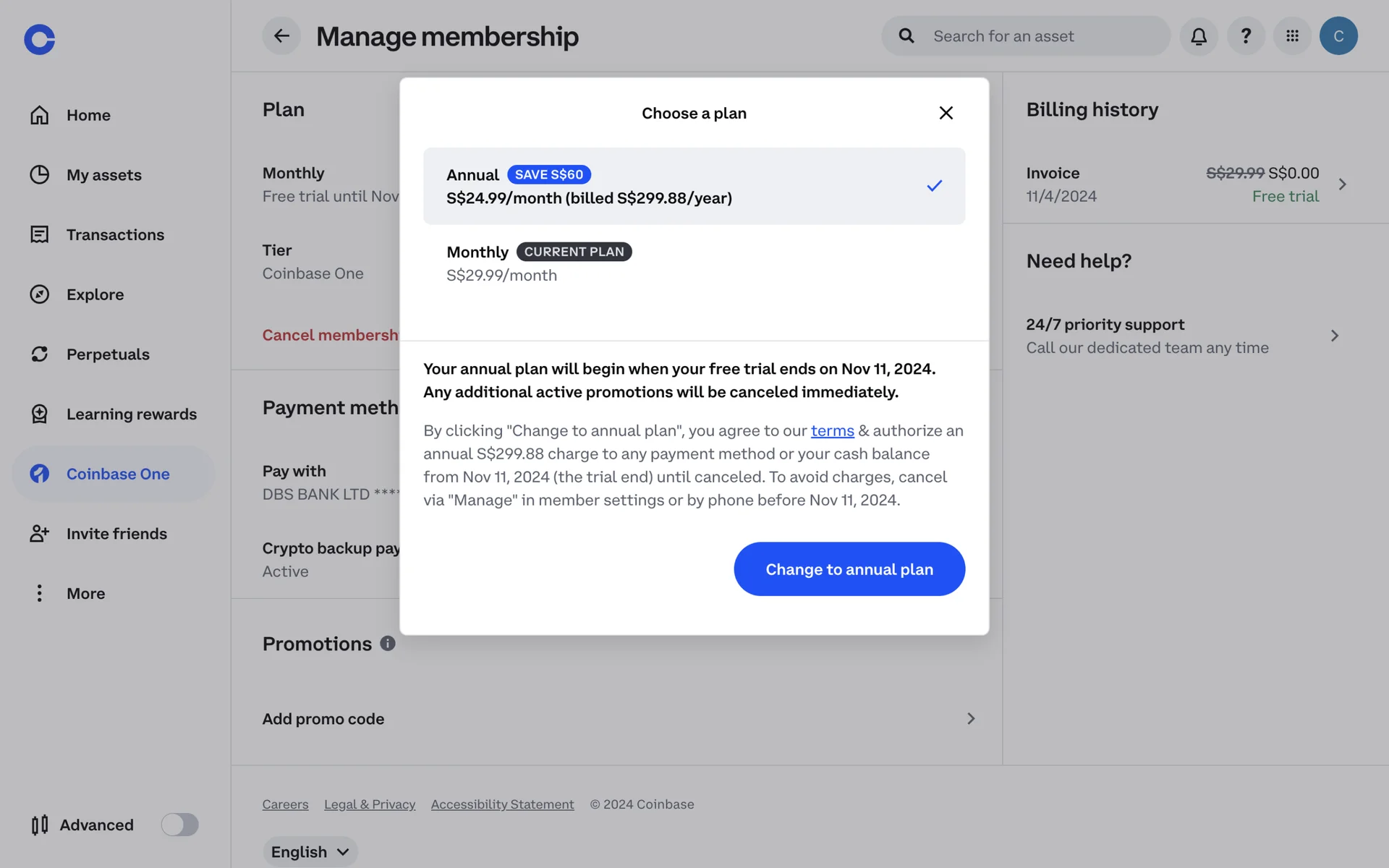Viewport: 1389px width, 868px height.
Task: Click the Coinbase logo icon
Action: click(x=39, y=39)
